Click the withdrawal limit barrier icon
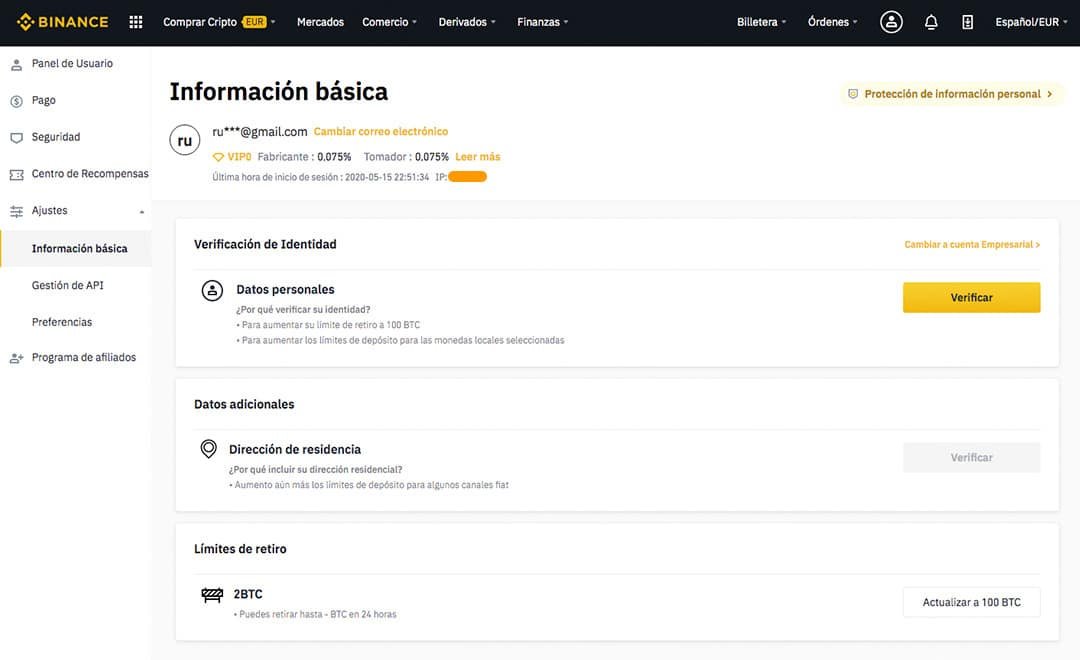 click(212, 595)
